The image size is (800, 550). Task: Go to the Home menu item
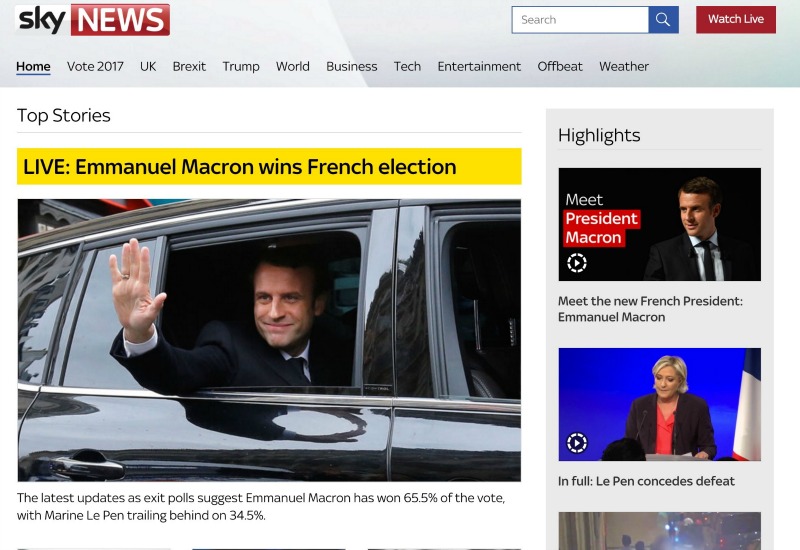pyautogui.click(x=33, y=66)
